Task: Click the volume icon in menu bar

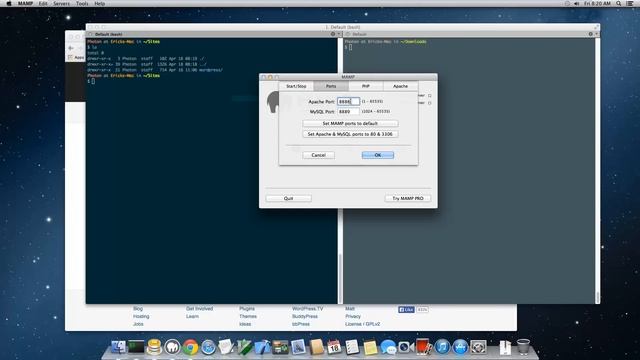Action: coord(576,3)
